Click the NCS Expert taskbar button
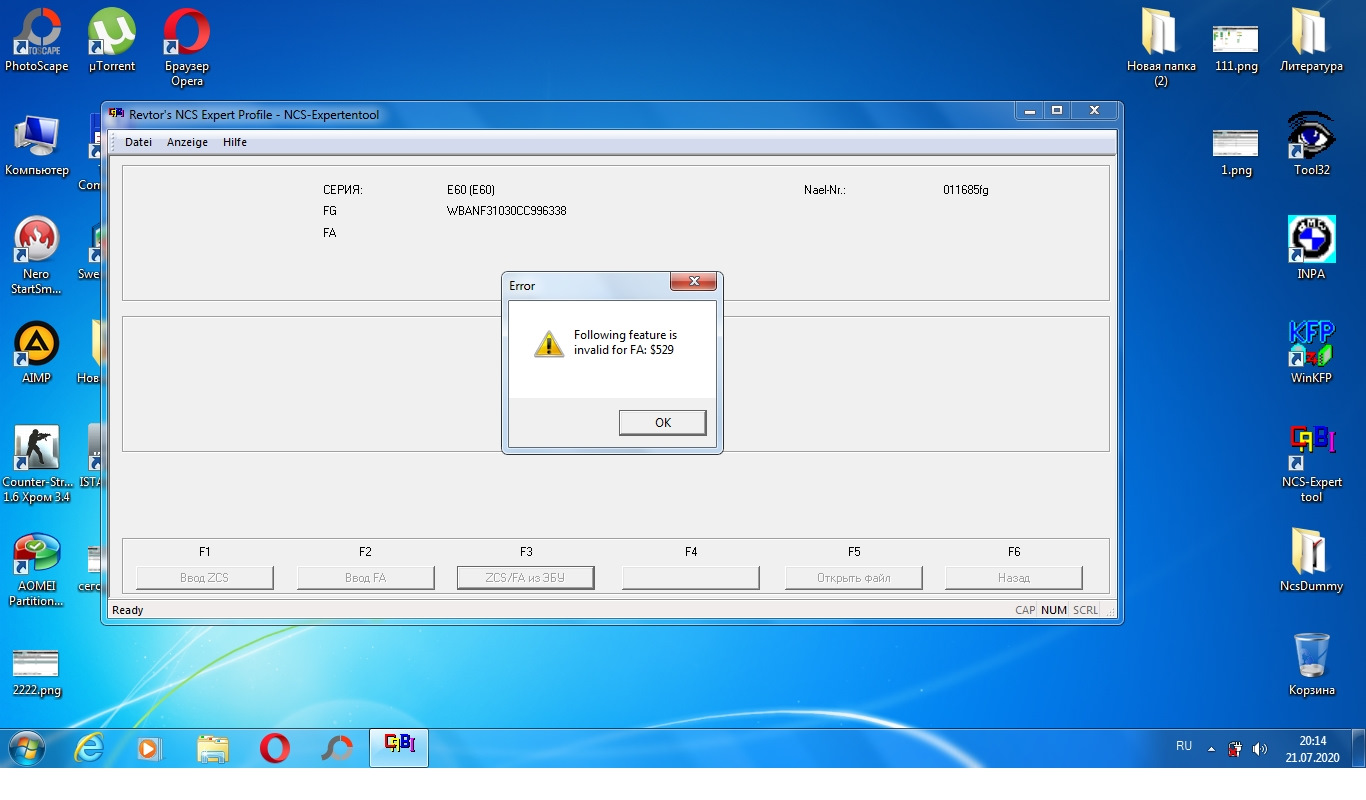Image resolution: width=1366 pixels, height=800 pixels. click(399, 748)
